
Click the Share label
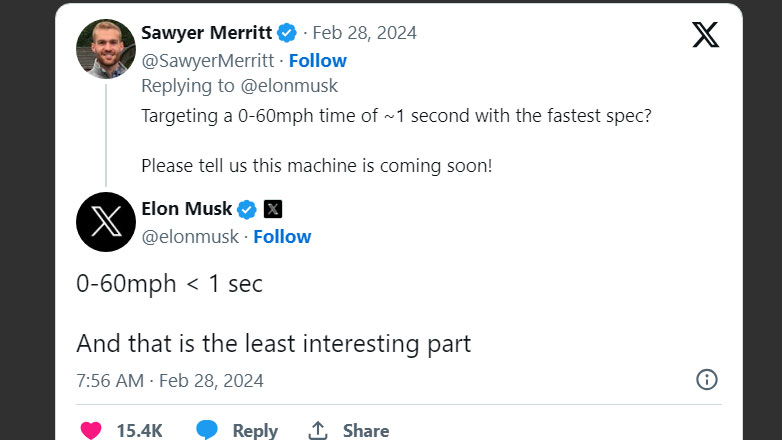click(x=365, y=431)
